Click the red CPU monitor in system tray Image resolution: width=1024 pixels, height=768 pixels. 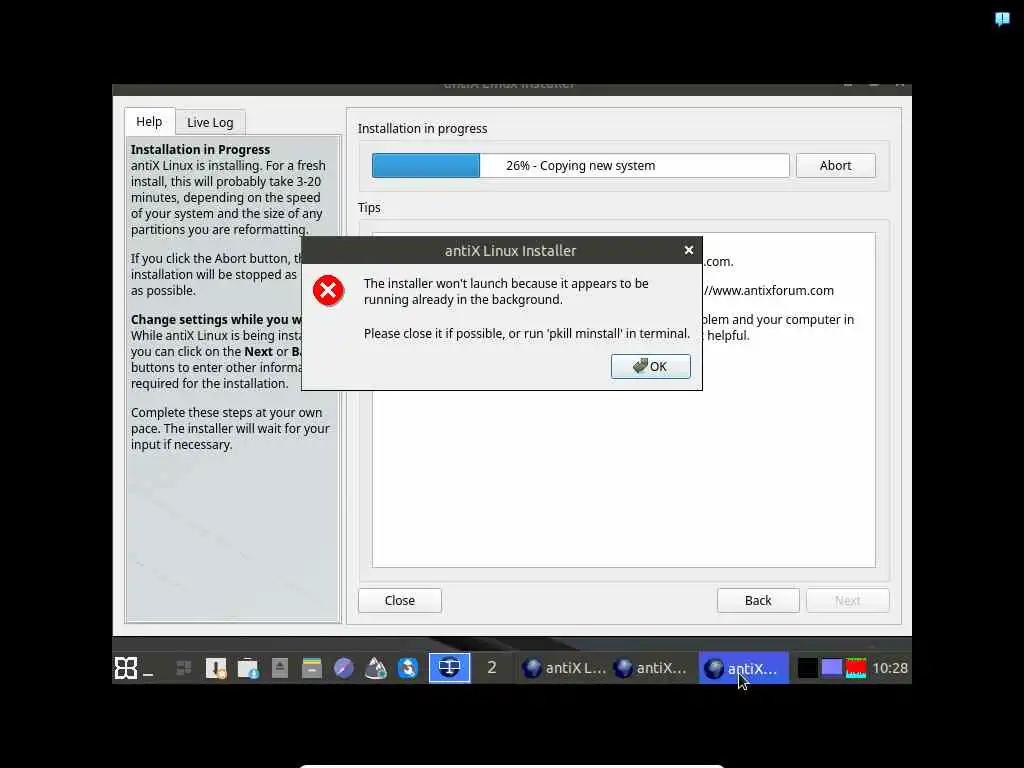click(x=856, y=668)
